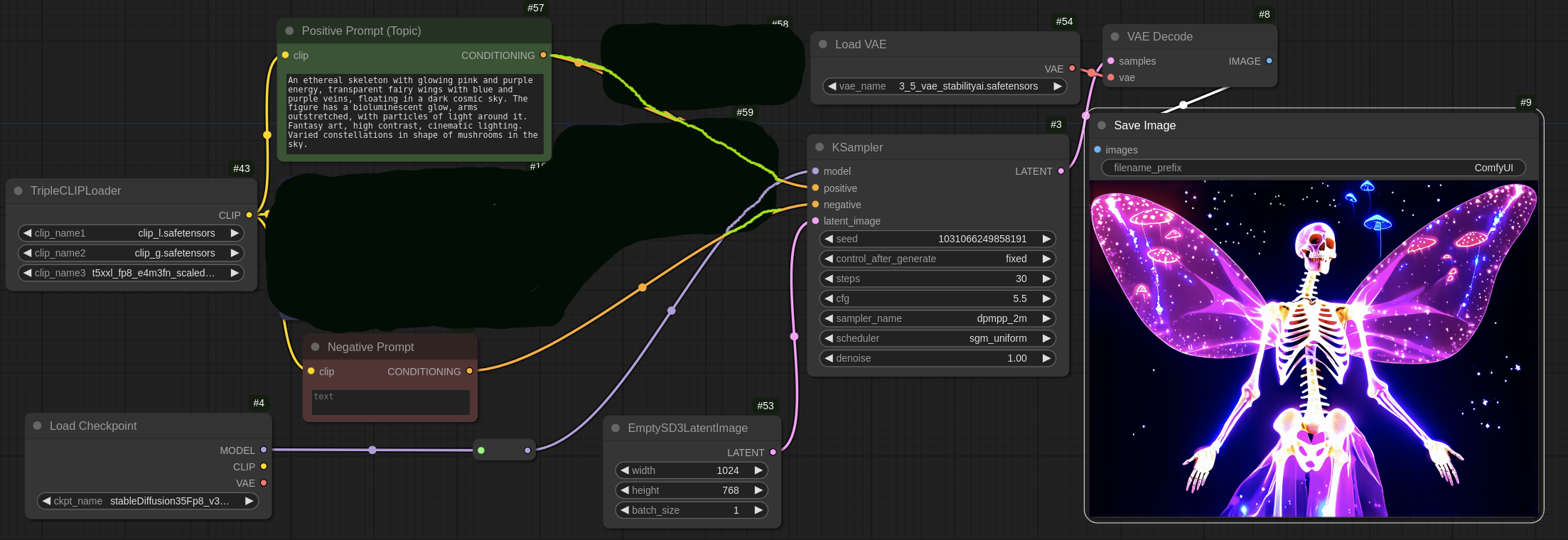The width and height of the screenshot is (1568, 540).
Task: Click the generated skeleton fairy image preview
Action: [x=1313, y=348]
